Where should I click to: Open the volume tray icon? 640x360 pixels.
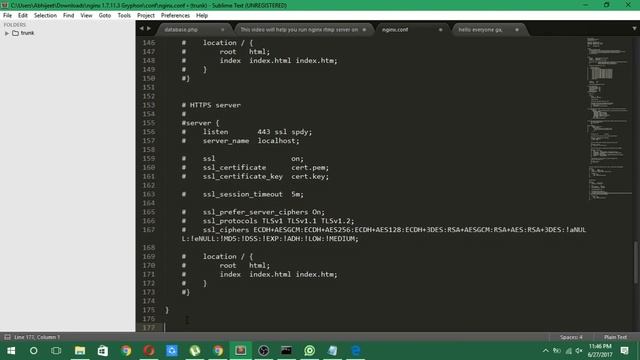[x=579, y=351]
